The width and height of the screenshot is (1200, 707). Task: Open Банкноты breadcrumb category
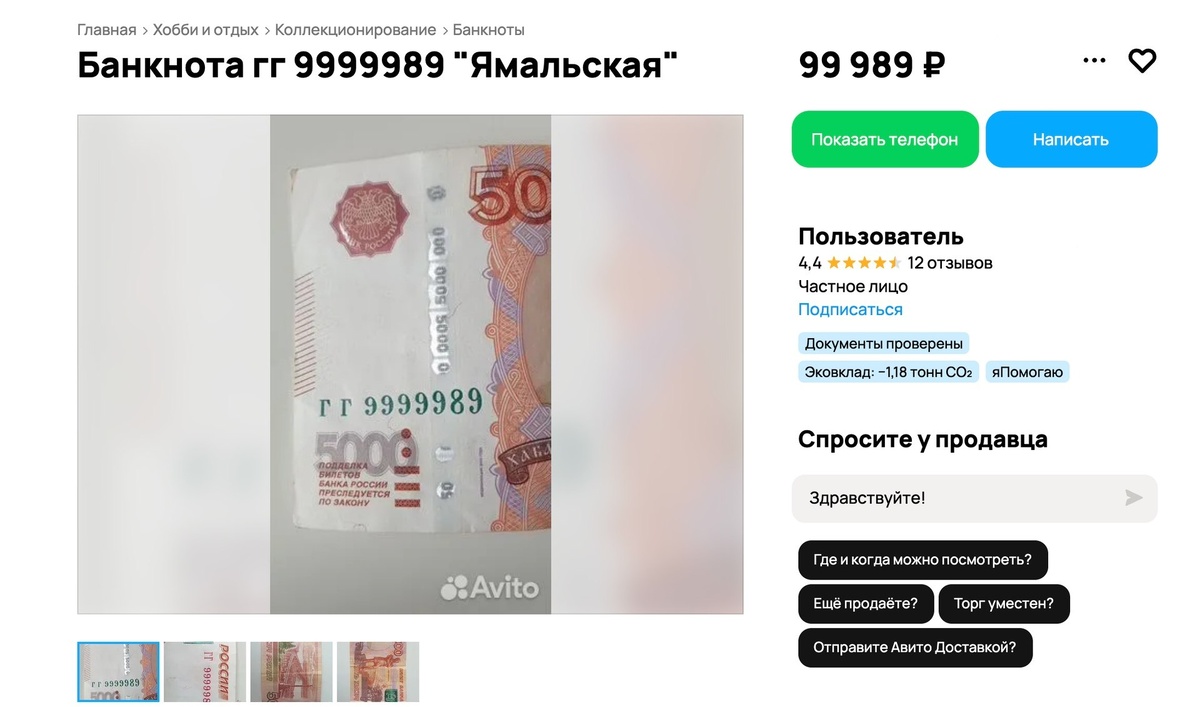point(489,30)
